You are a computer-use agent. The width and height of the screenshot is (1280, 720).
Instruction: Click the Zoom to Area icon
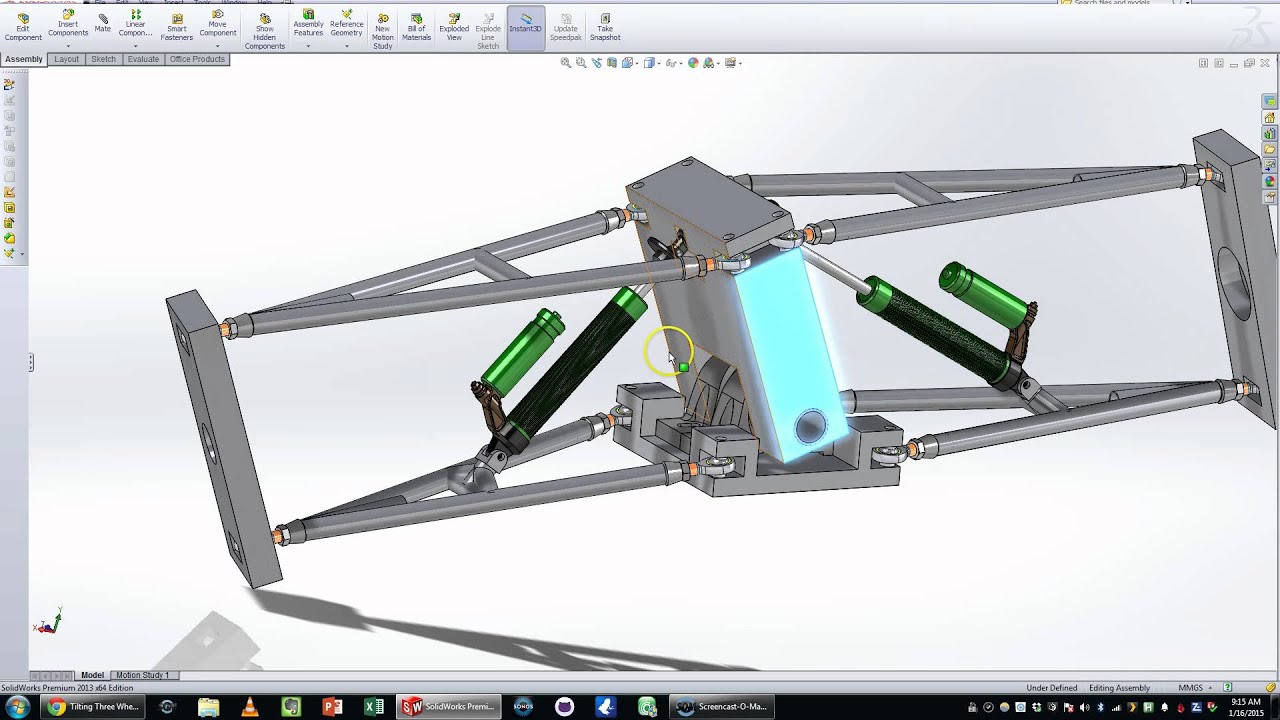(581, 63)
